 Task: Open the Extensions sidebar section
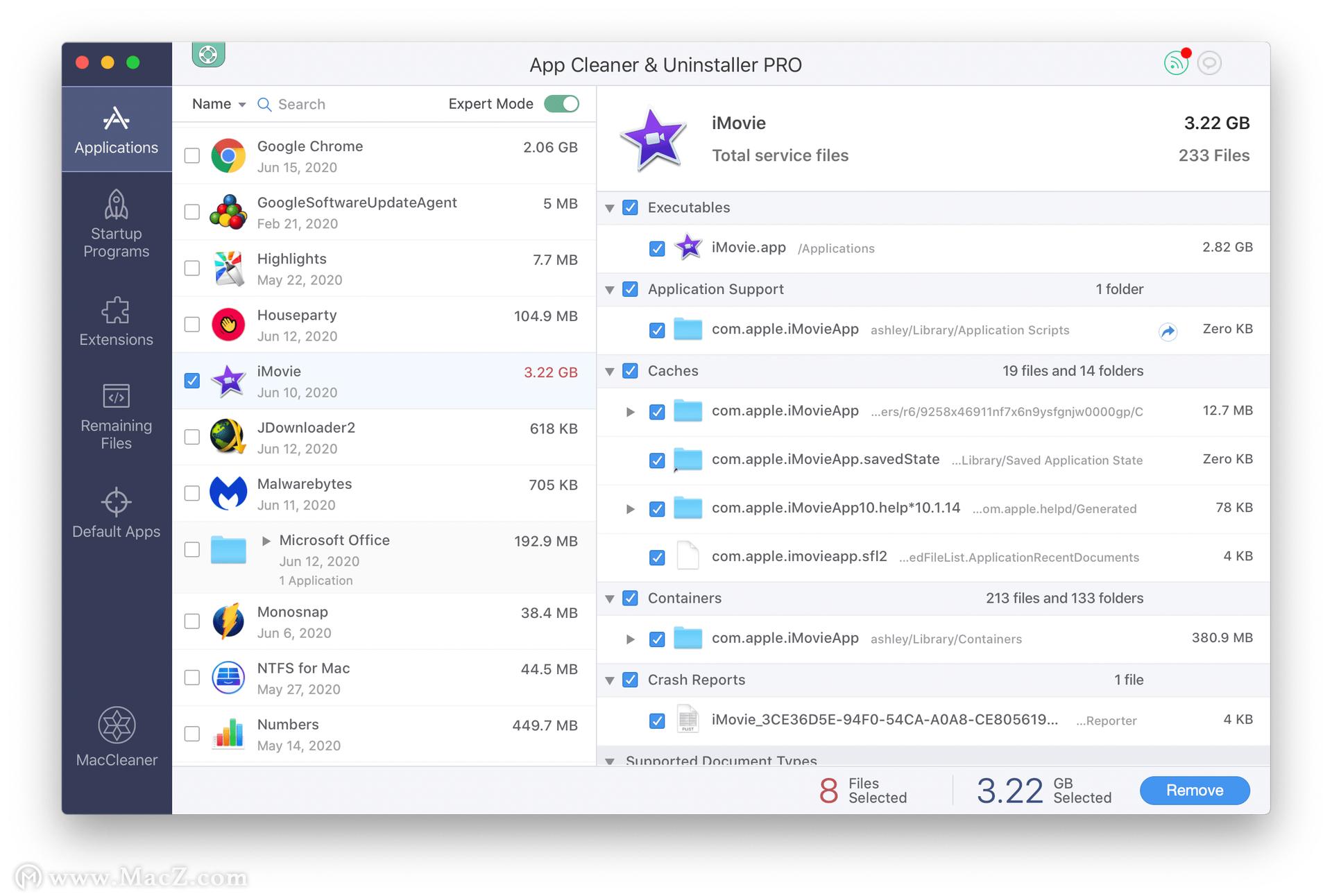coord(116,322)
